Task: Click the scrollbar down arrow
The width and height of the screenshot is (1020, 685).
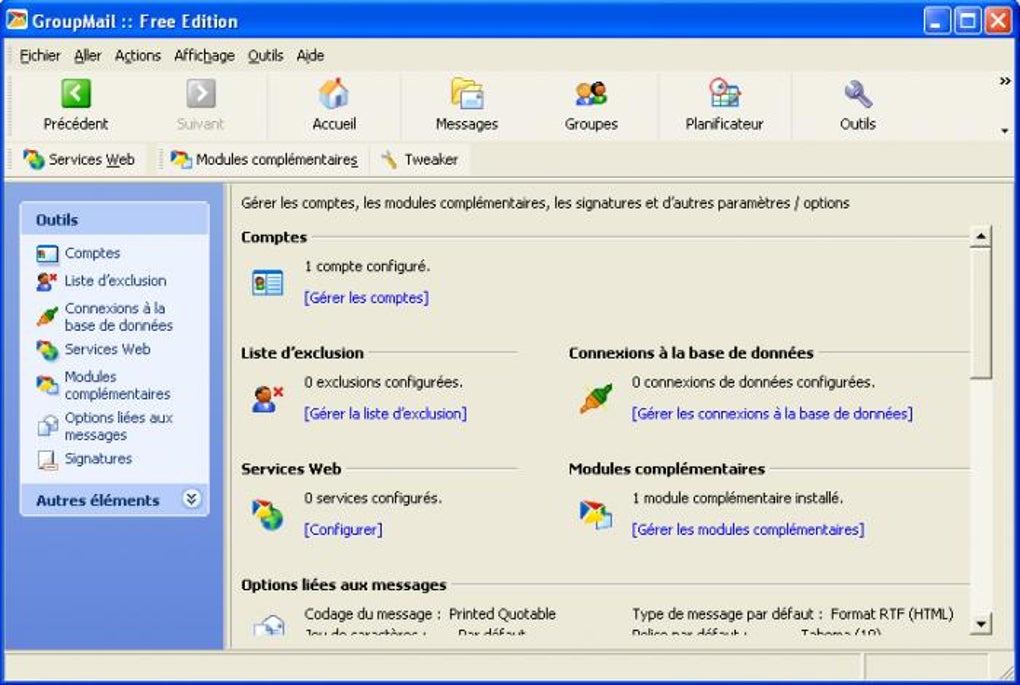Action: [980, 623]
